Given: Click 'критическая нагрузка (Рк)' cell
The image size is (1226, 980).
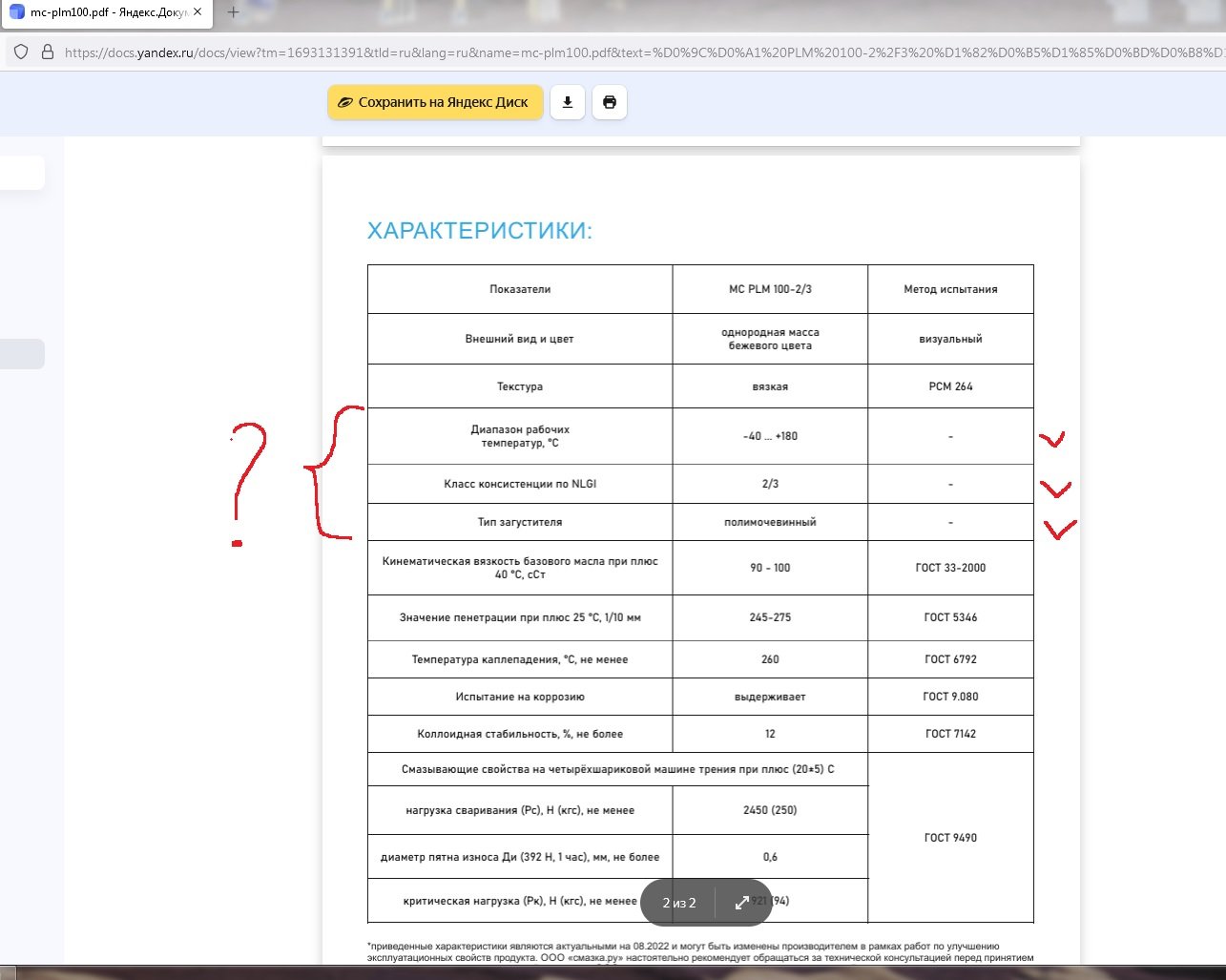Looking at the screenshot, I should pyautogui.click(x=520, y=901).
